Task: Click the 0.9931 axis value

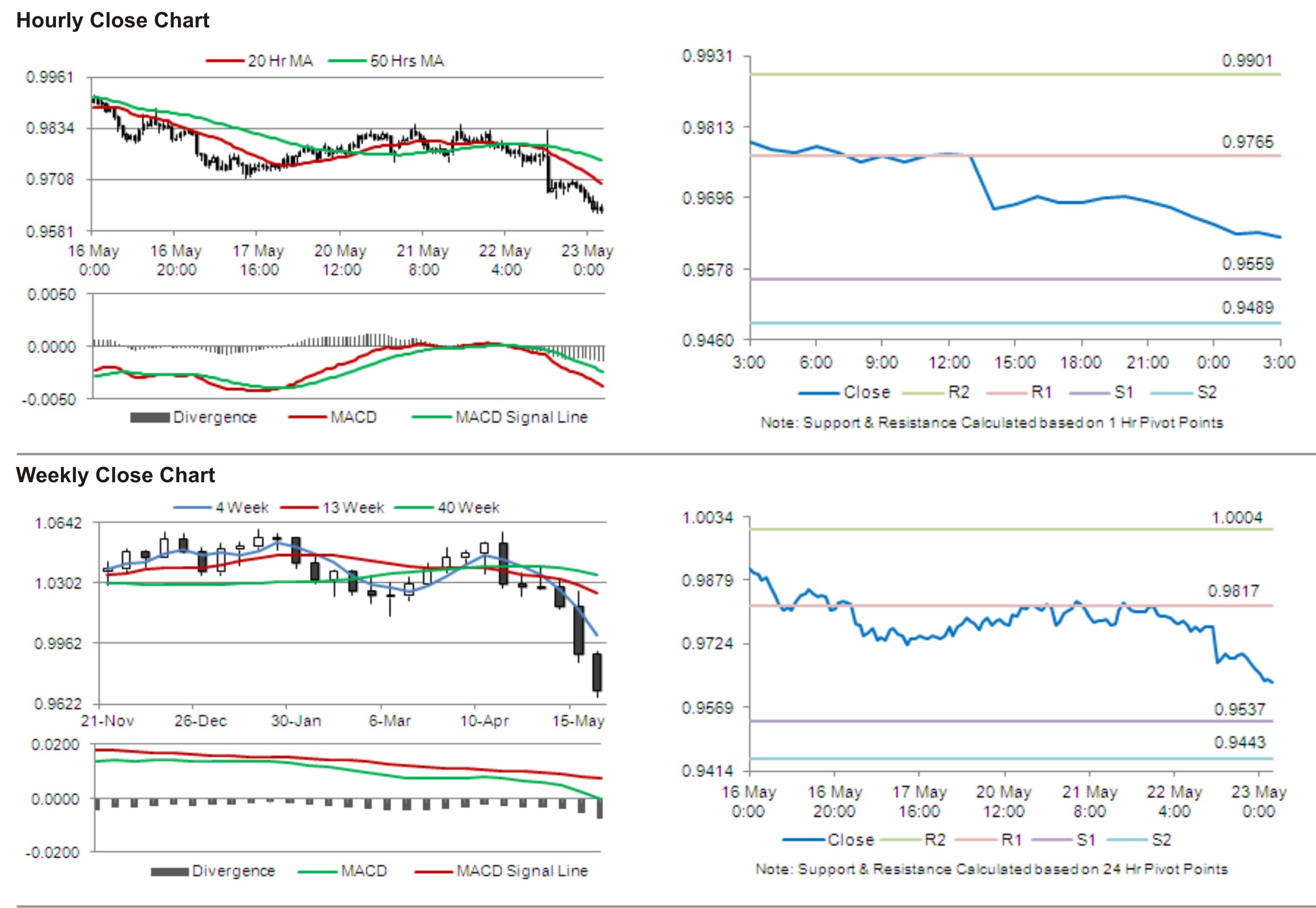Action: pyautogui.click(x=708, y=56)
